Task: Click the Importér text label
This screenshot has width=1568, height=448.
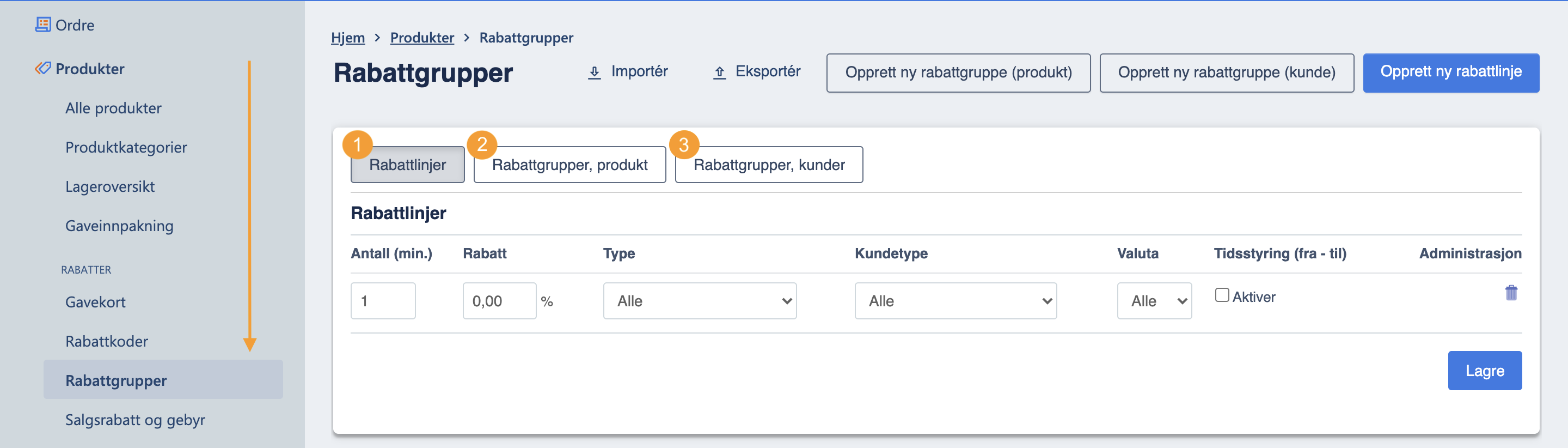Action: (639, 71)
